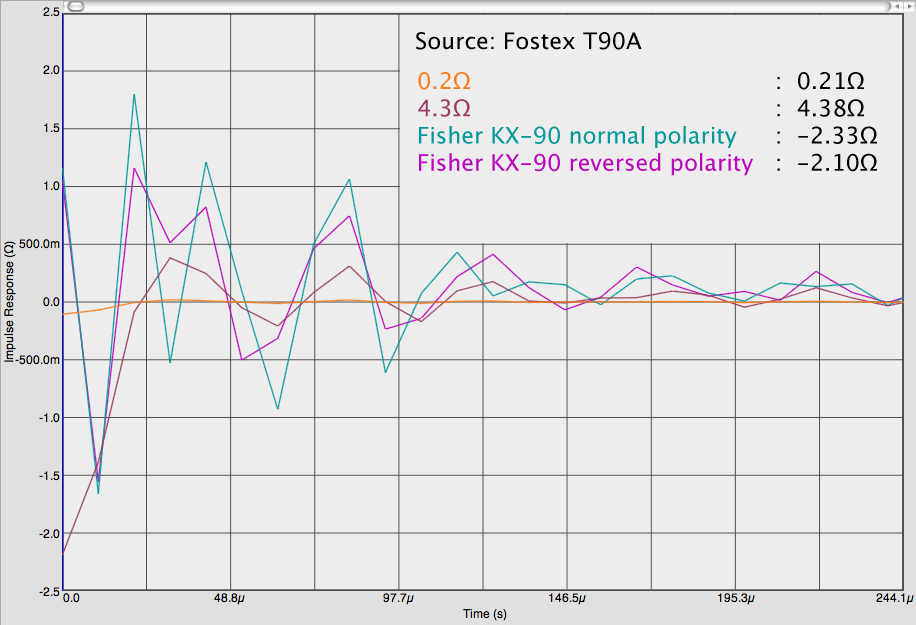The height and width of the screenshot is (625, 916).
Task: Click the scroll-right arrow of the top scrollbar
Action: (908, 6)
